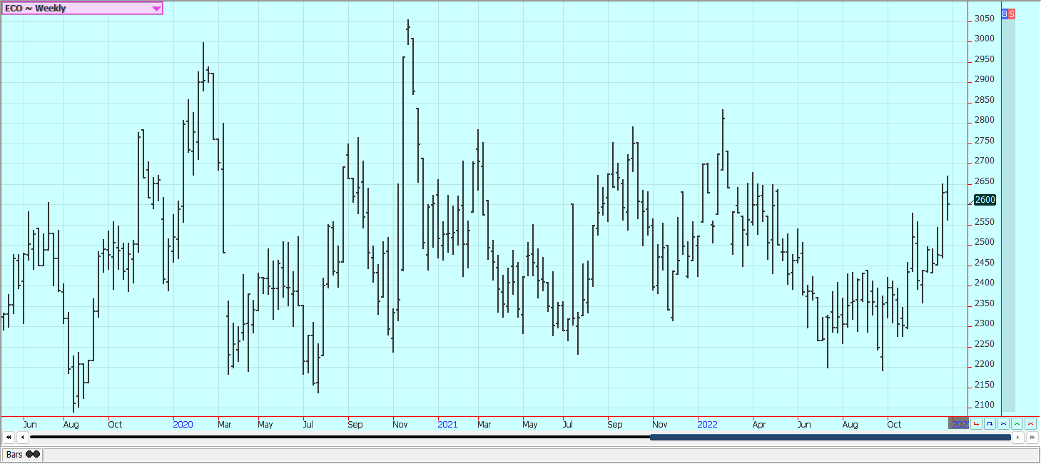Click the black scrollbar track left portion
Viewport: 1042px width, 464px height.
click(x=339, y=437)
